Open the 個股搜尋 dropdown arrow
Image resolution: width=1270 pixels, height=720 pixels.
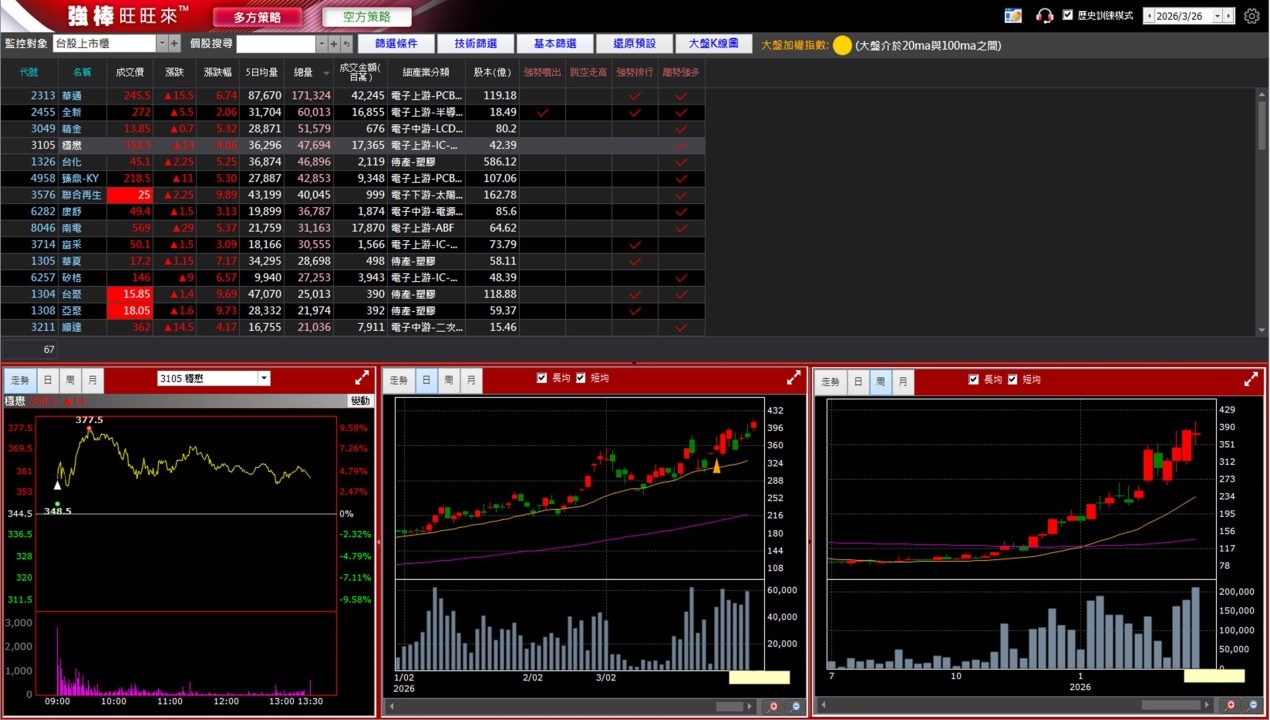[x=321, y=44]
